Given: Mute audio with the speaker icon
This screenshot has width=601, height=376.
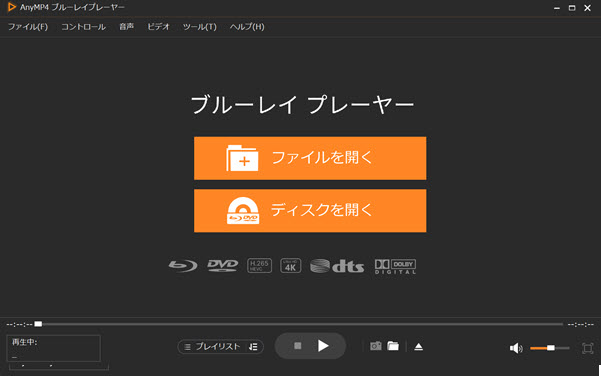Looking at the screenshot, I should point(516,348).
